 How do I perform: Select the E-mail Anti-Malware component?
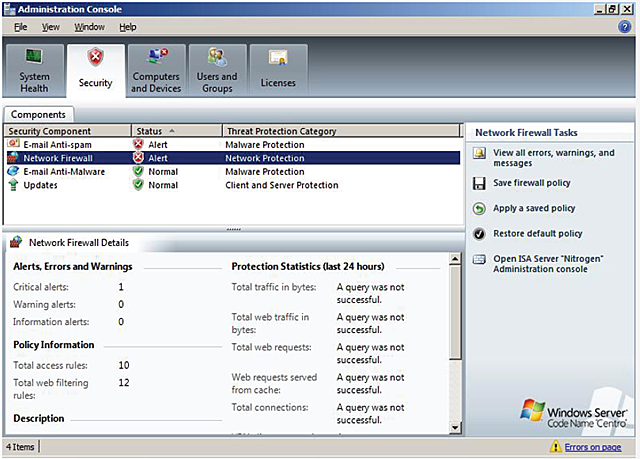[x=233, y=171]
